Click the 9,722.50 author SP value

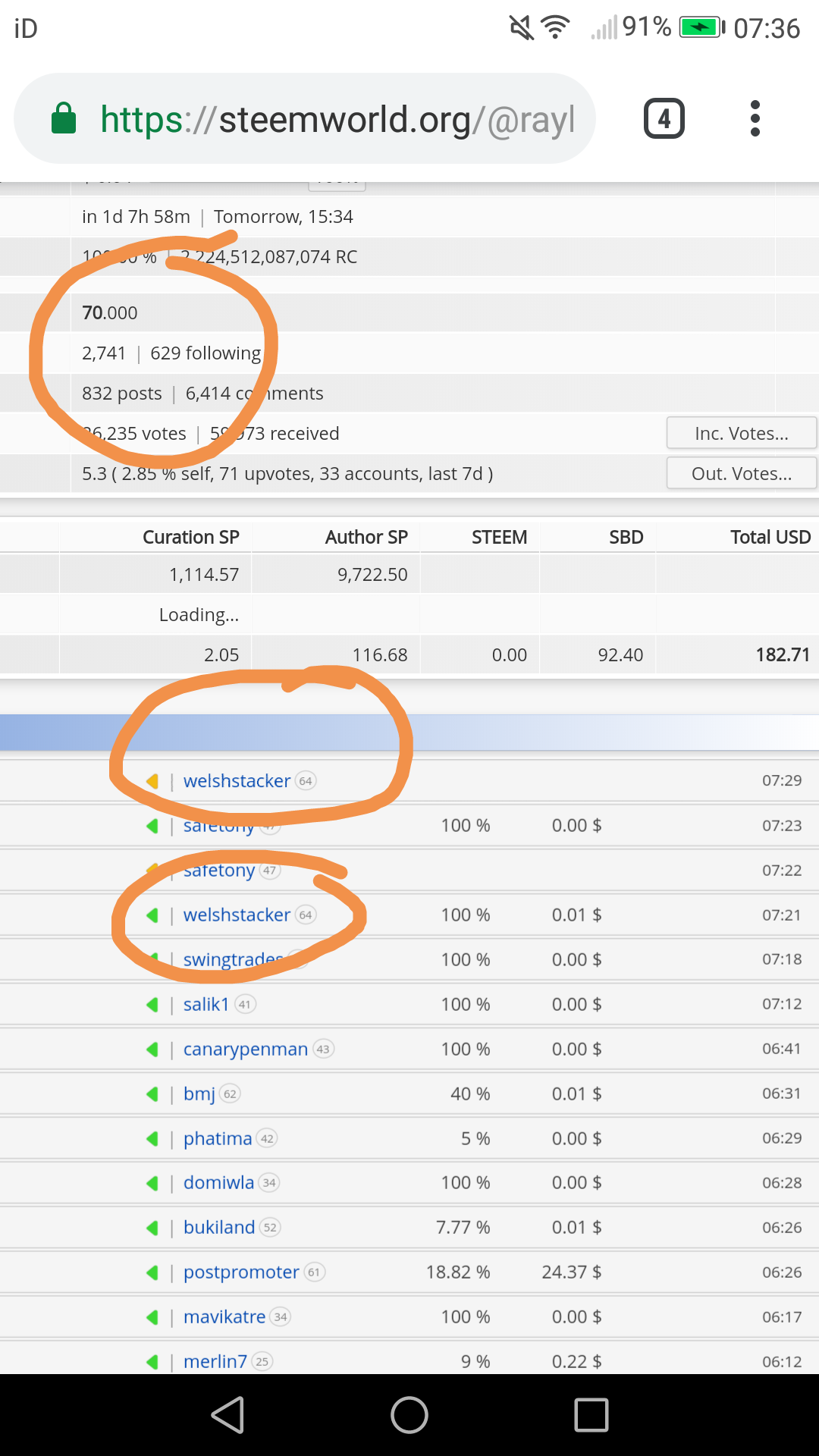tap(372, 574)
